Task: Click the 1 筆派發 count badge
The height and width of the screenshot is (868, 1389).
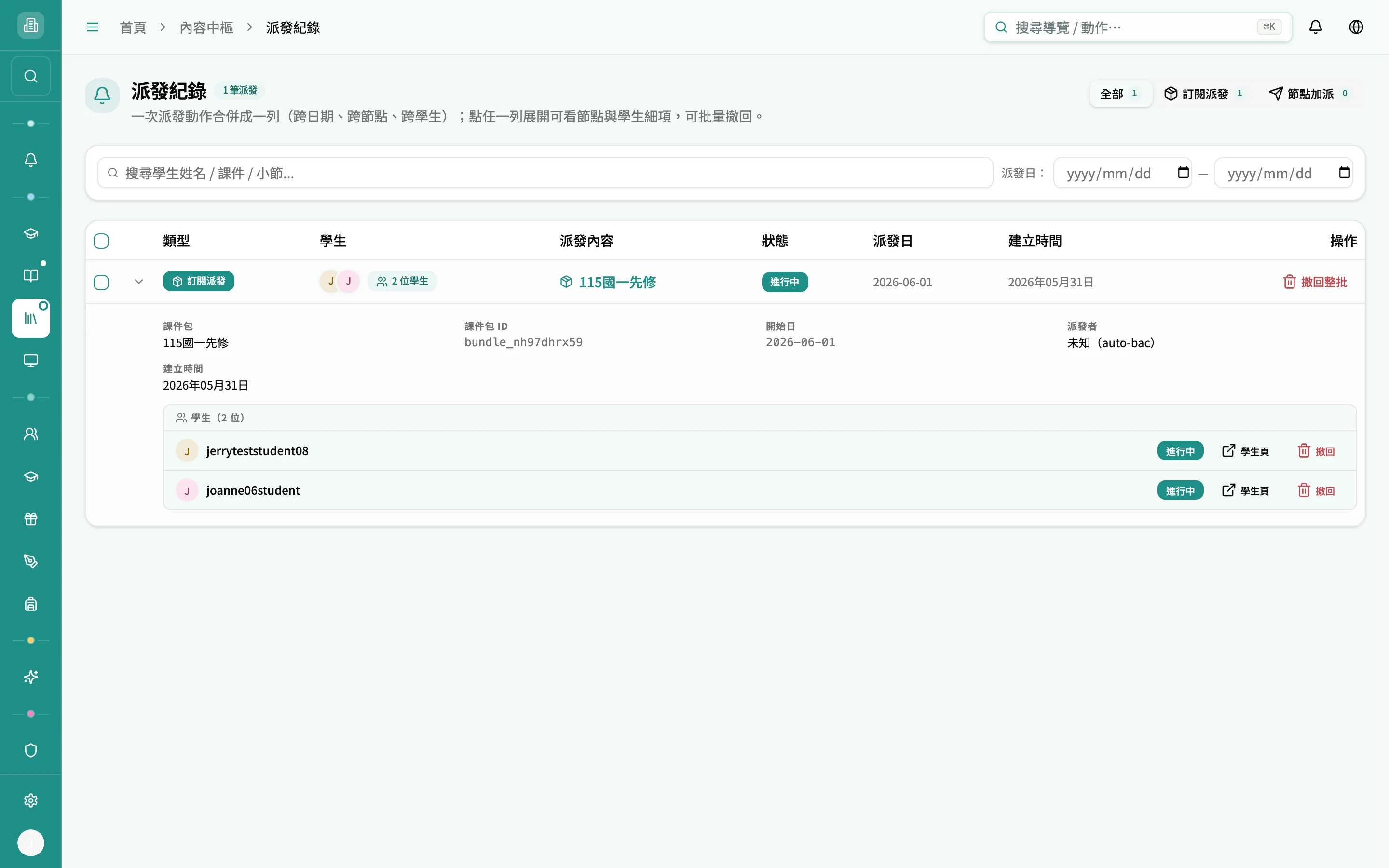Action: tap(240, 90)
